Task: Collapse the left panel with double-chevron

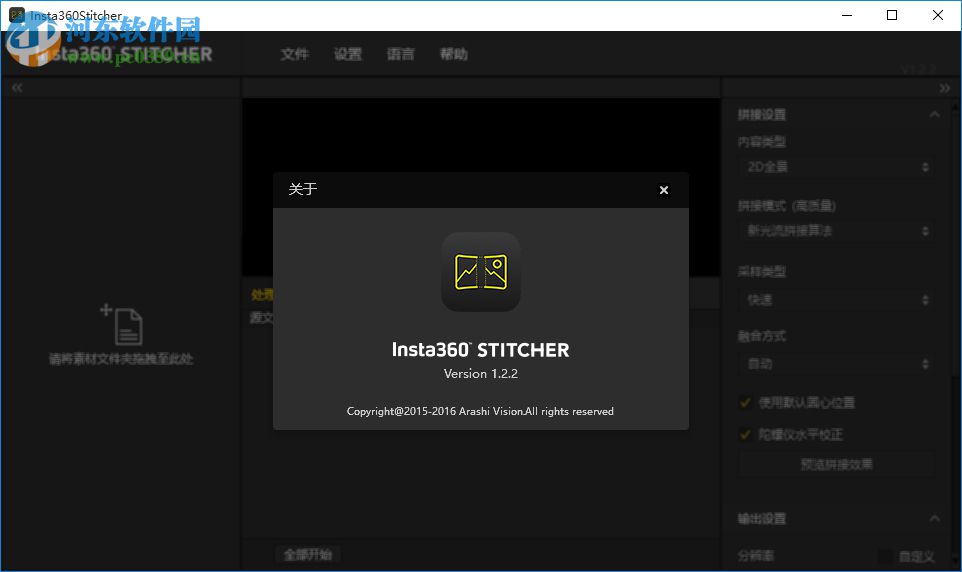Action: tap(17, 88)
